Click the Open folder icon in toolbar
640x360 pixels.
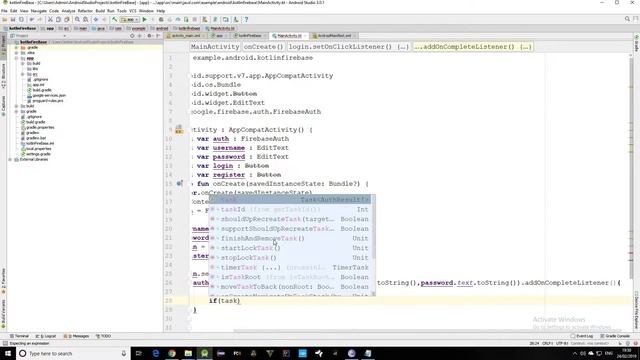click(x=4, y=20)
